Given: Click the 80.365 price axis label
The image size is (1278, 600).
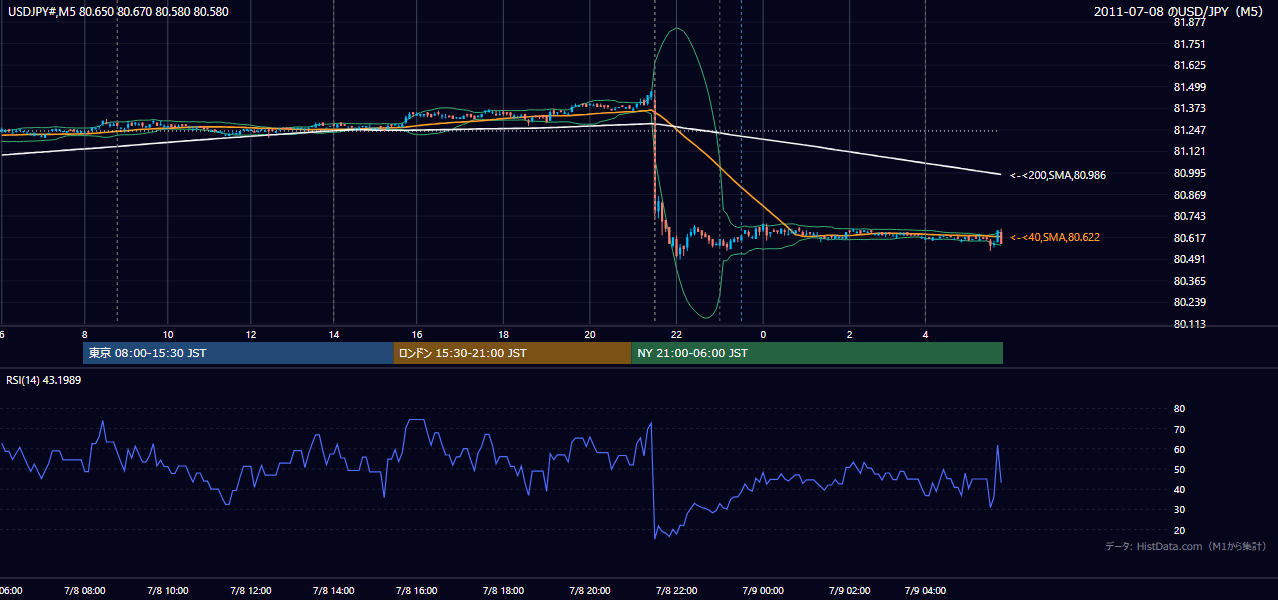Looking at the screenshot, I should tap(1189, 282).
